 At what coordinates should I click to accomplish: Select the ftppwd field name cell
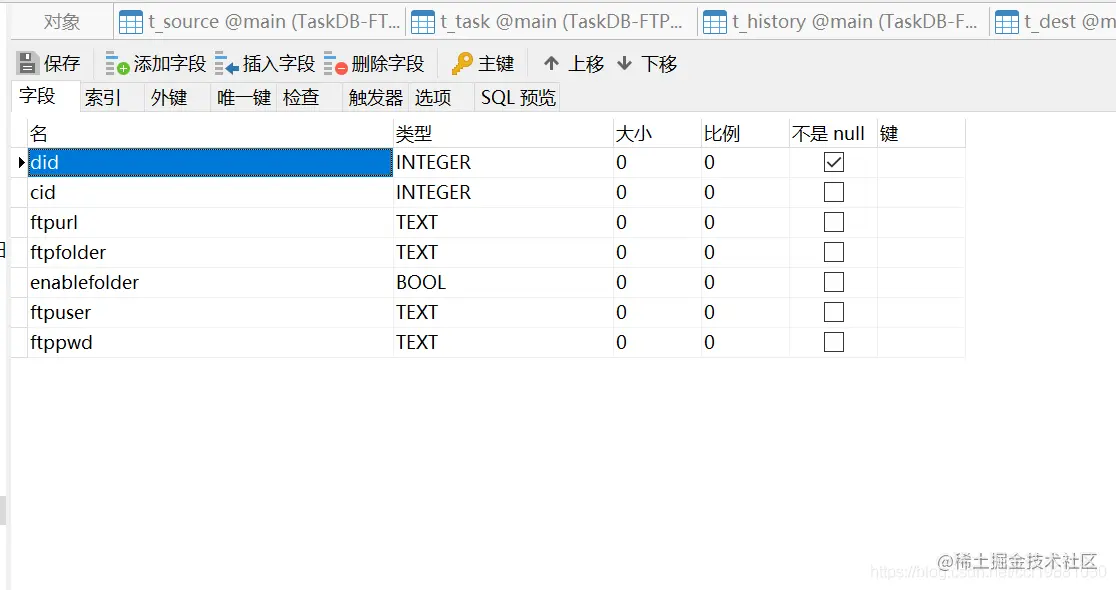pos(210,342)
